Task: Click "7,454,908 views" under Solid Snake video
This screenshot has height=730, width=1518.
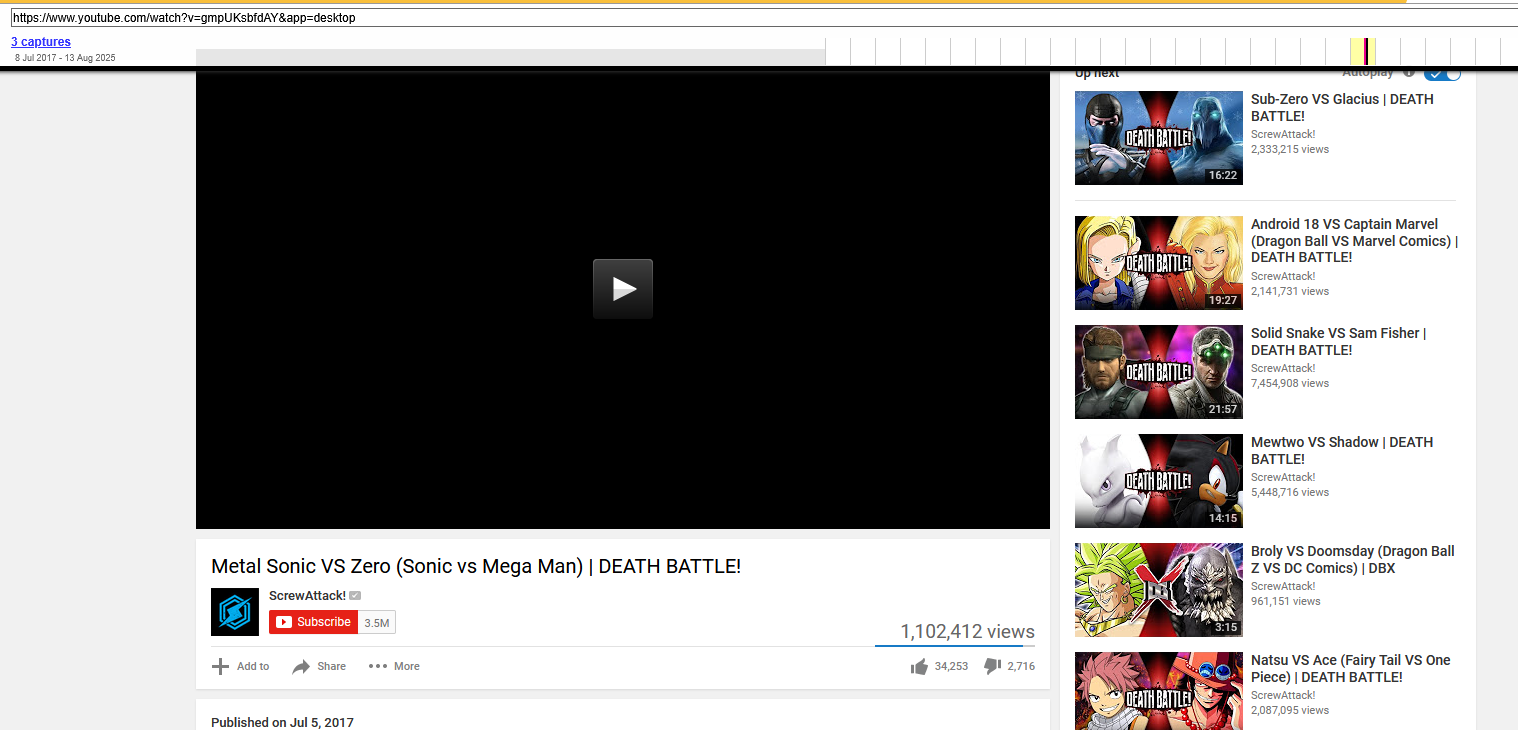Action: click(1290, 384)
